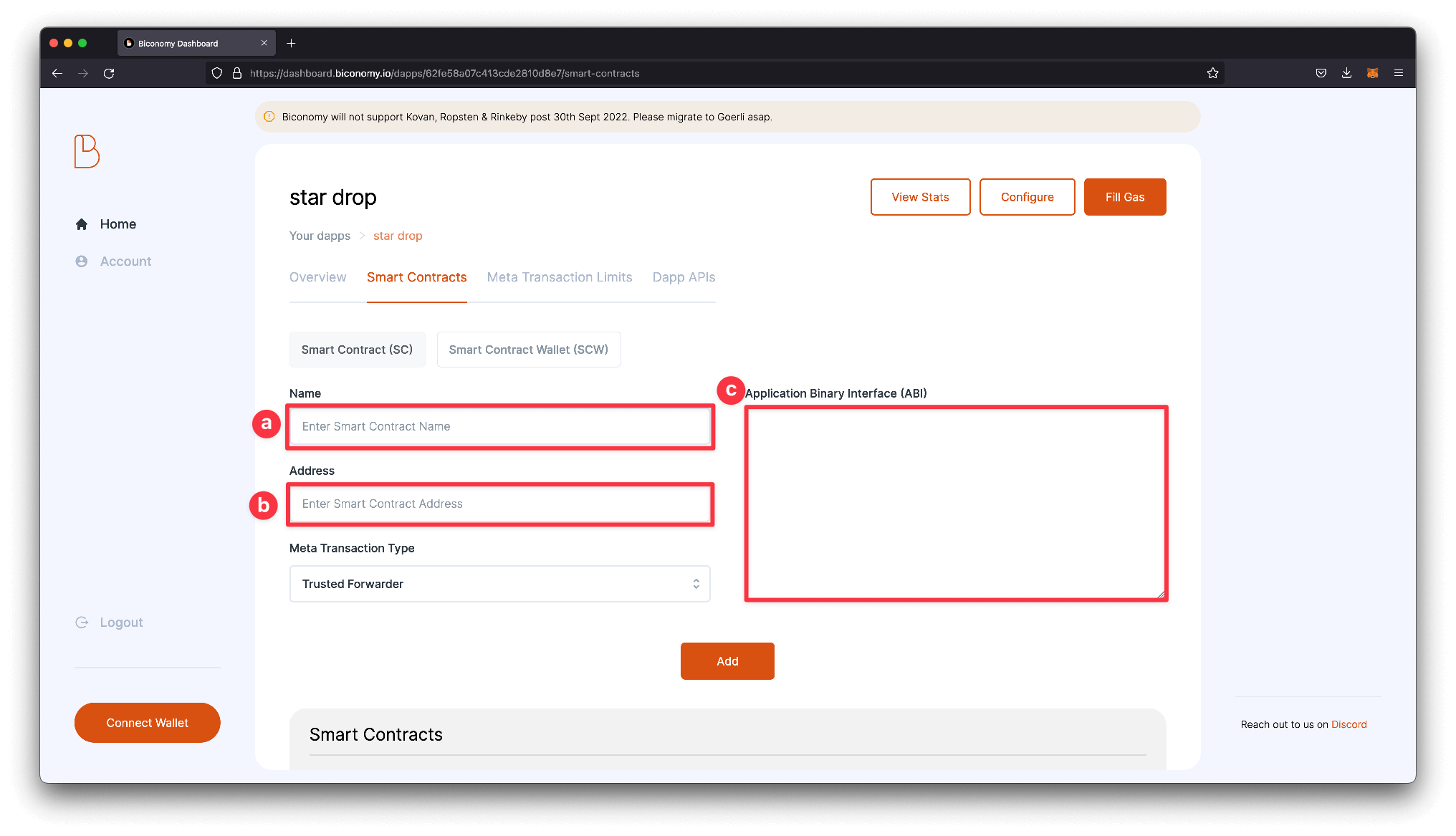Select the Smart Contract (SC) option
This screenshot has width=1456, height=836.
(357, 349)
